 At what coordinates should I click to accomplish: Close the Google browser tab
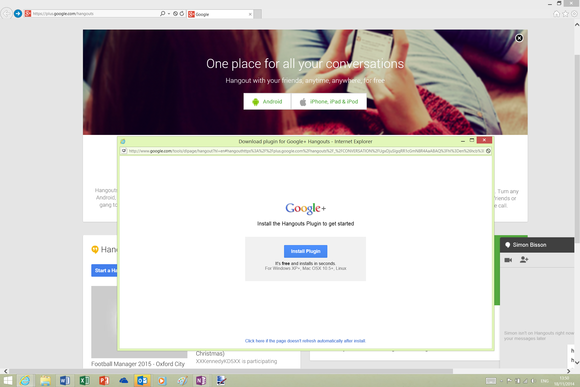(250, 14)
